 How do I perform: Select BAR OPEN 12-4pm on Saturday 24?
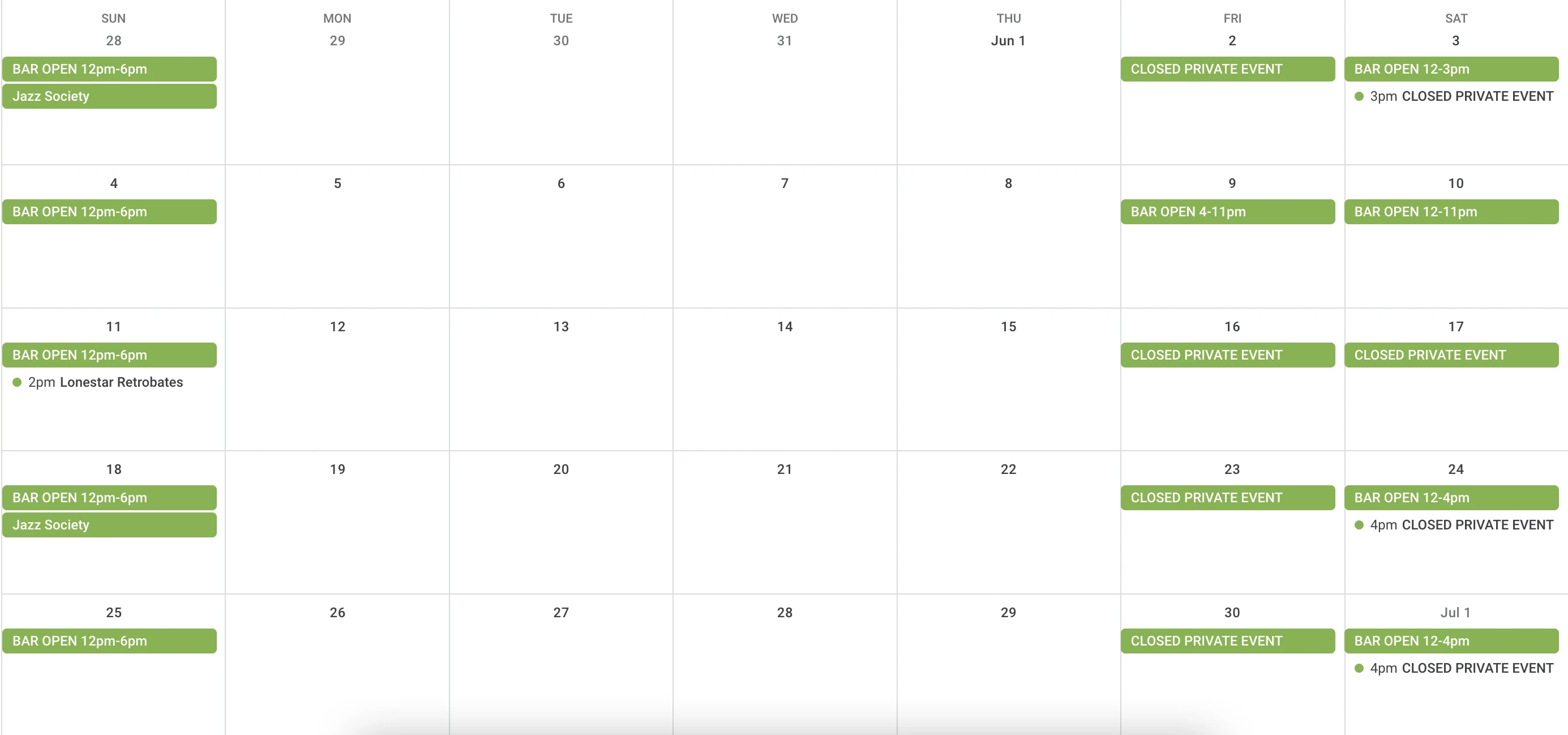coord(1451,498)
